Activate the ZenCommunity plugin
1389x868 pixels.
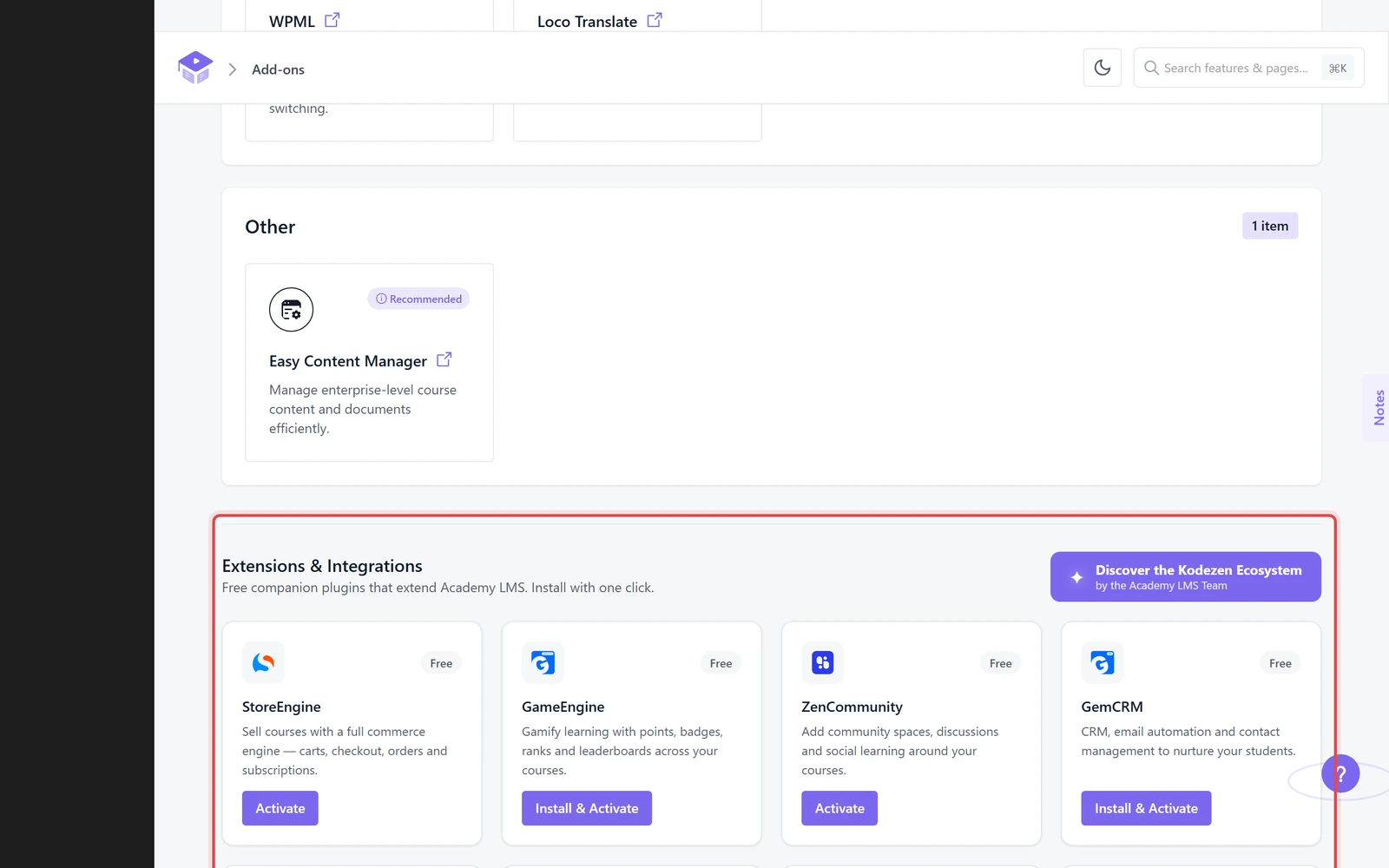point(839,808)
